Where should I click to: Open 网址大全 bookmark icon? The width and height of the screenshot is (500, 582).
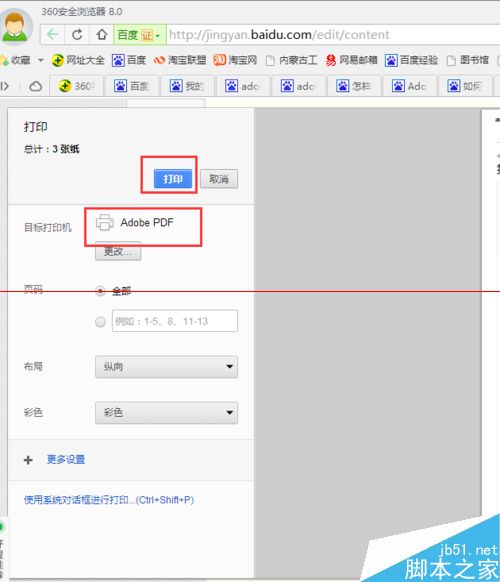click(58, 60)
